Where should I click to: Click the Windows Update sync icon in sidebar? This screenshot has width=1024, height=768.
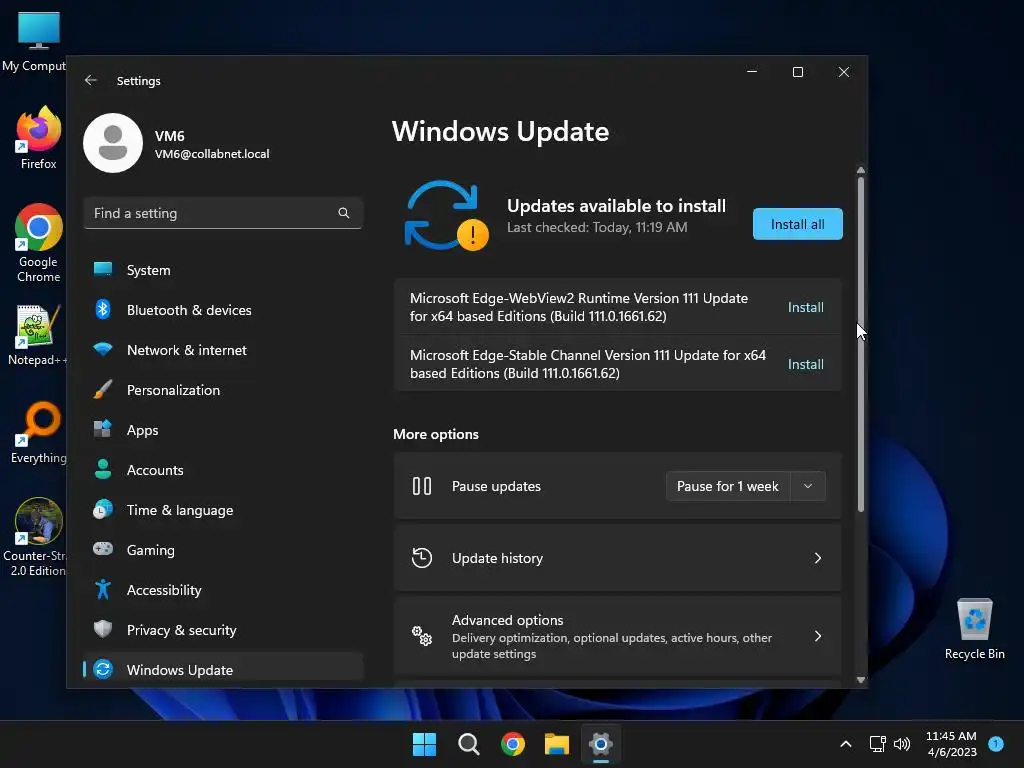tap(103, 669)
